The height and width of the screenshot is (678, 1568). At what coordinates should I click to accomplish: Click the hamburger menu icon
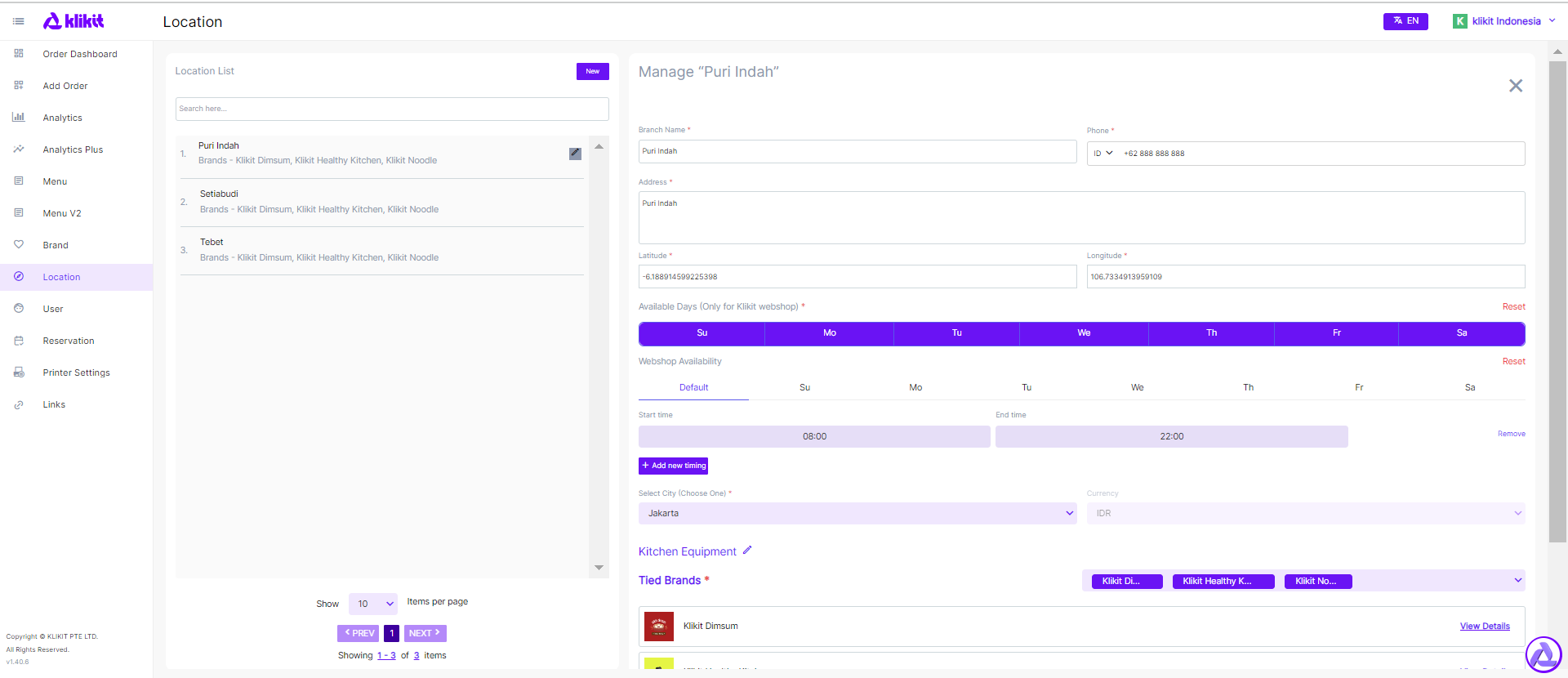[18, 21]
